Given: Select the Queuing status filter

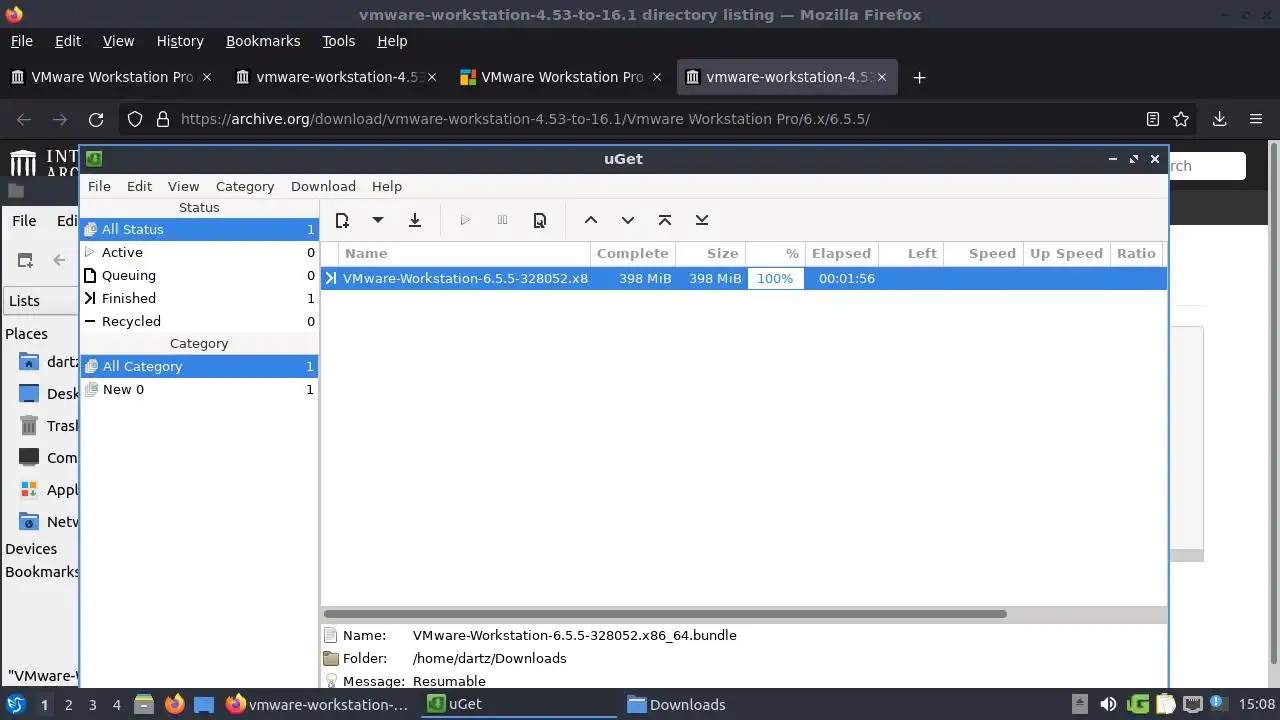Looking at the screenshot, I should (199, 275).
